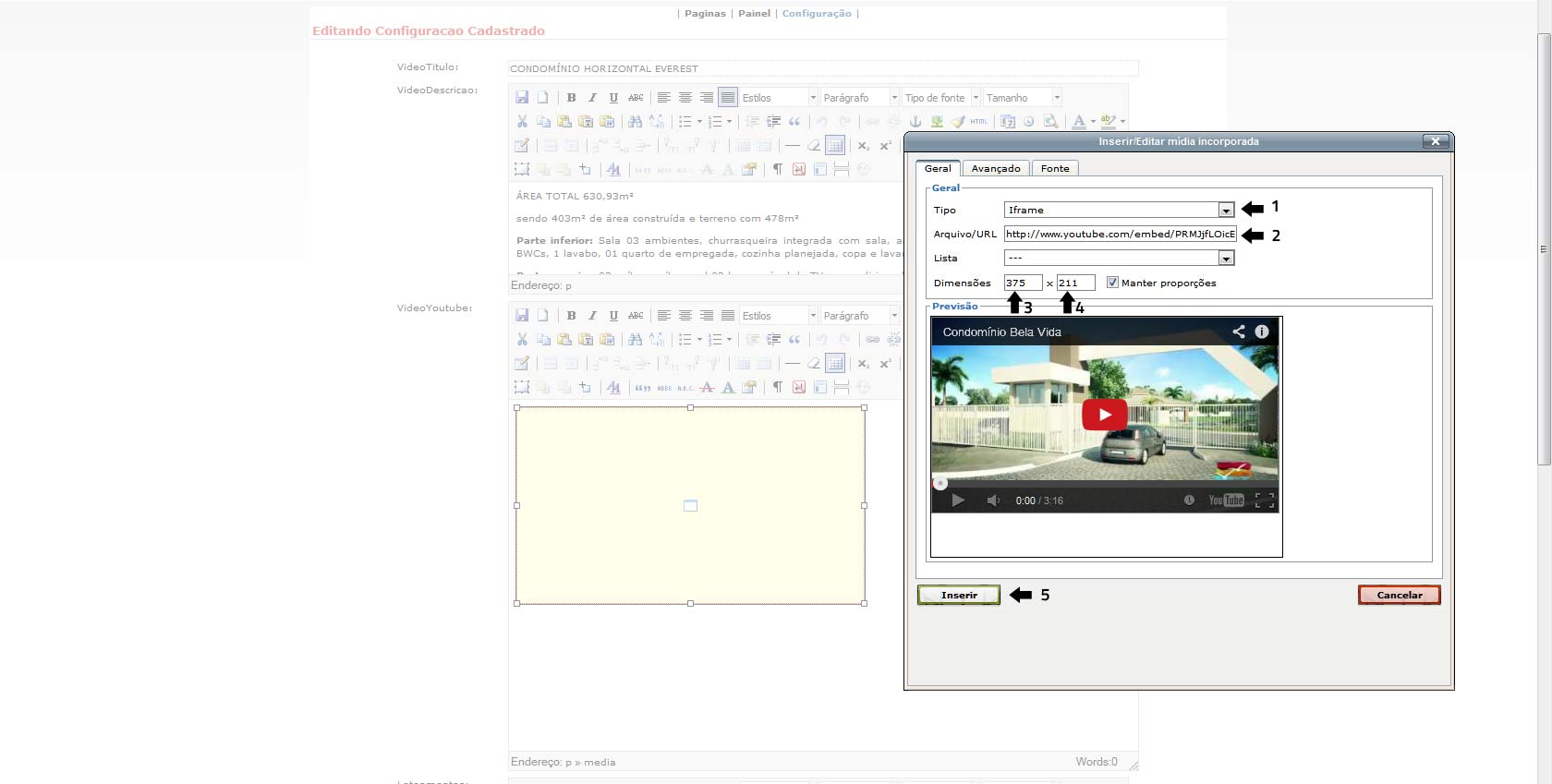Open Parágrafo dropdown in VideoDescricao editor
This screenshot has width=1552, height=784.
[860, 97]
